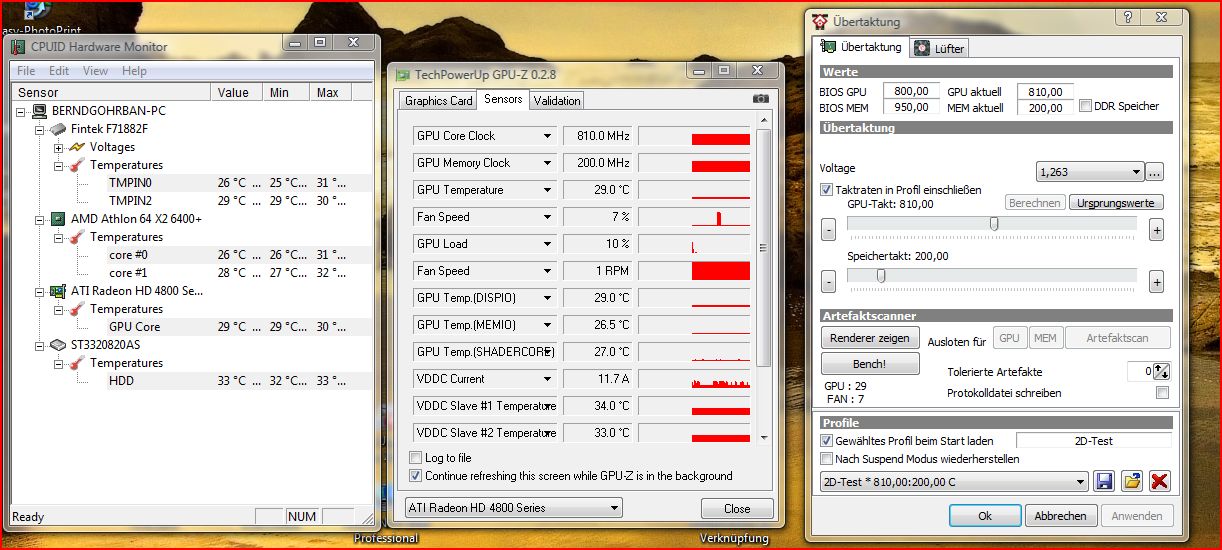Click the BERNDGOHRBAN-PC computer icon
Image resolution: width=1222 pixels, height=550 pixels.
pos(40,111)
